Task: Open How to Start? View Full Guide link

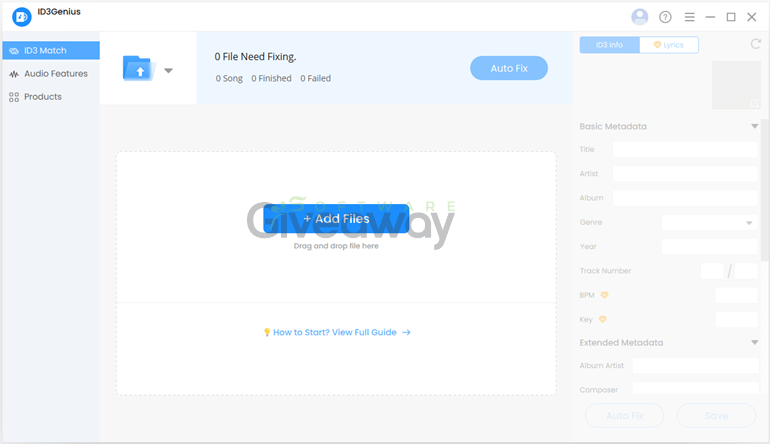Action: [337, 333]
